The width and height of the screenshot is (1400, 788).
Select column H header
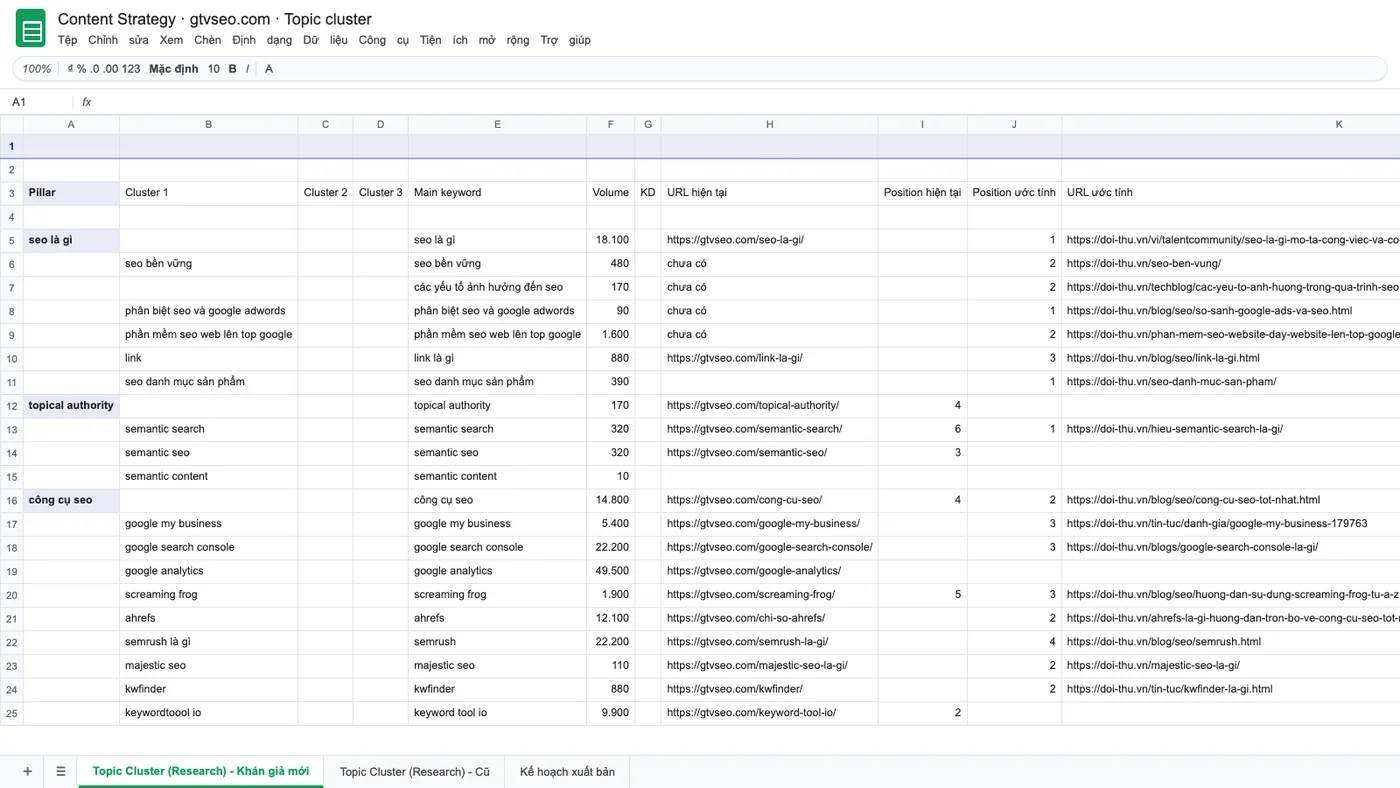[770, 124]
